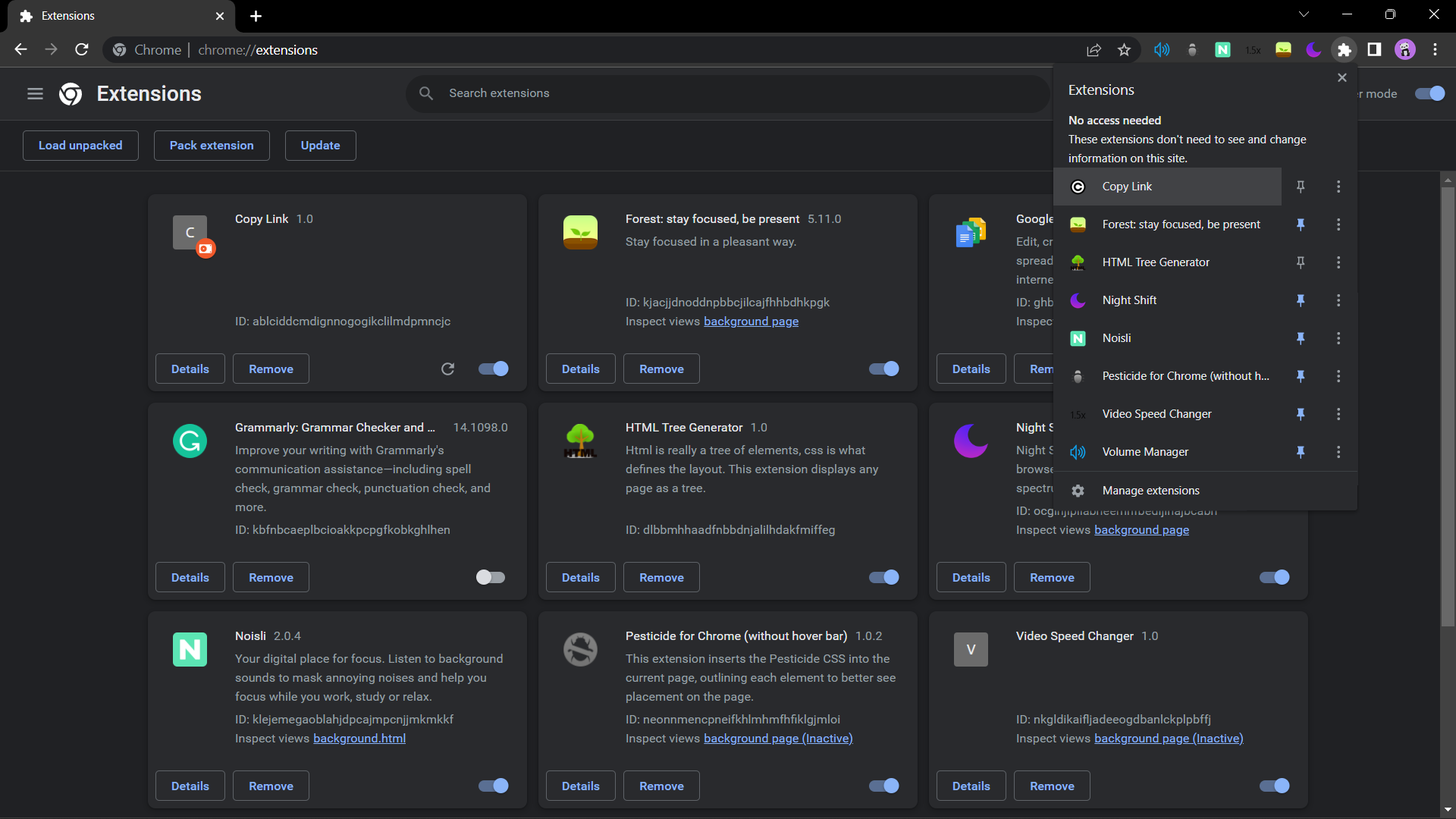Click the page vertical scrollbar
This screenshot has height=819, width=1456.
1448,406
